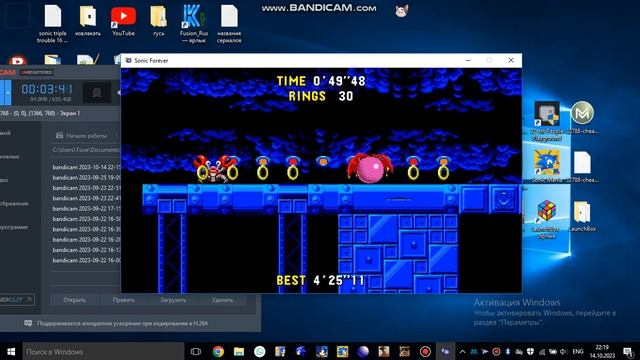This screenshot has height=360, width=640.
Task: Close the Sonic Forever window
Action: [511, 60]
